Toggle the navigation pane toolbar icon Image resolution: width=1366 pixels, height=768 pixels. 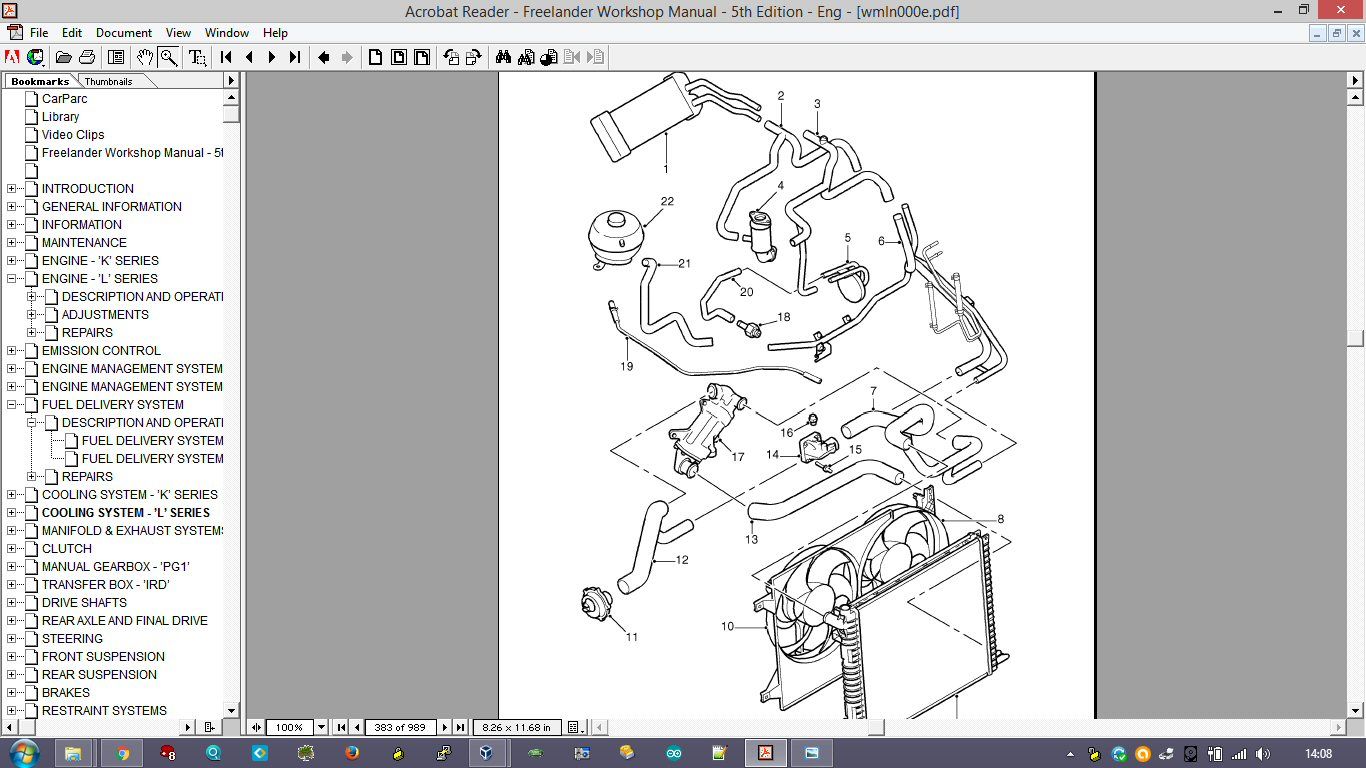pos(116,57)
